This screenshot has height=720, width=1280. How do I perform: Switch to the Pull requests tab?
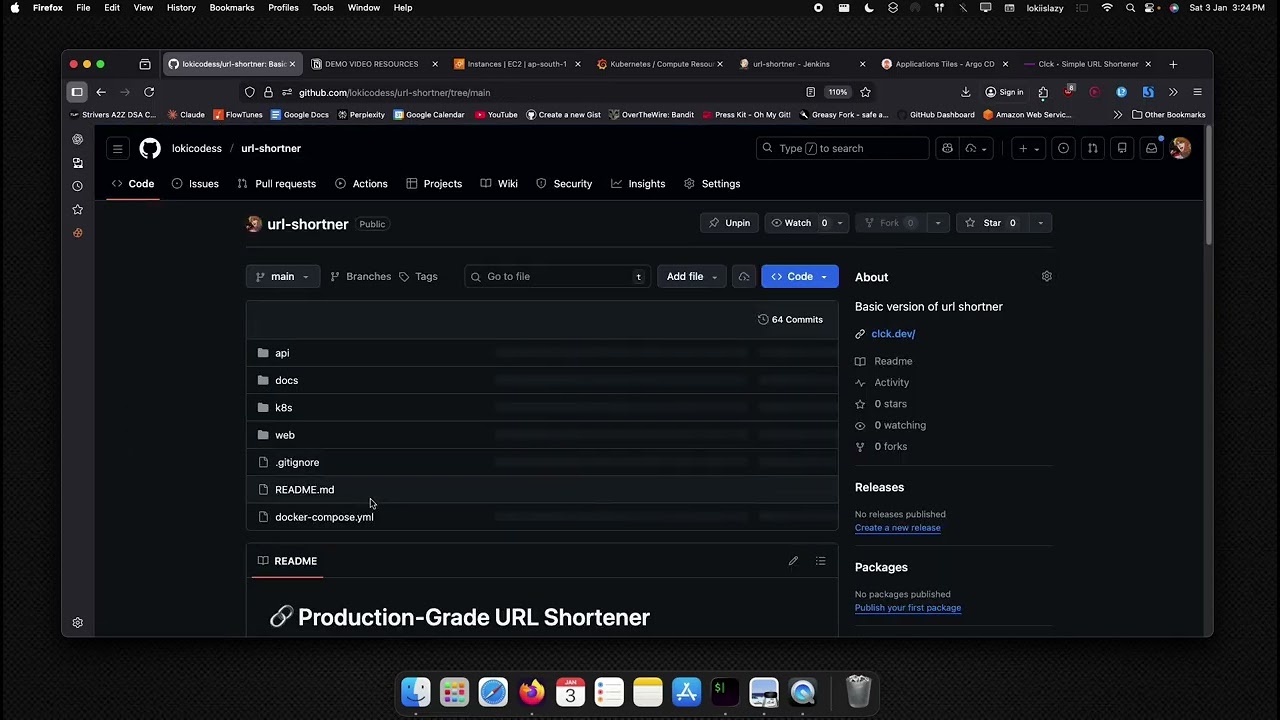click(276, 184)
